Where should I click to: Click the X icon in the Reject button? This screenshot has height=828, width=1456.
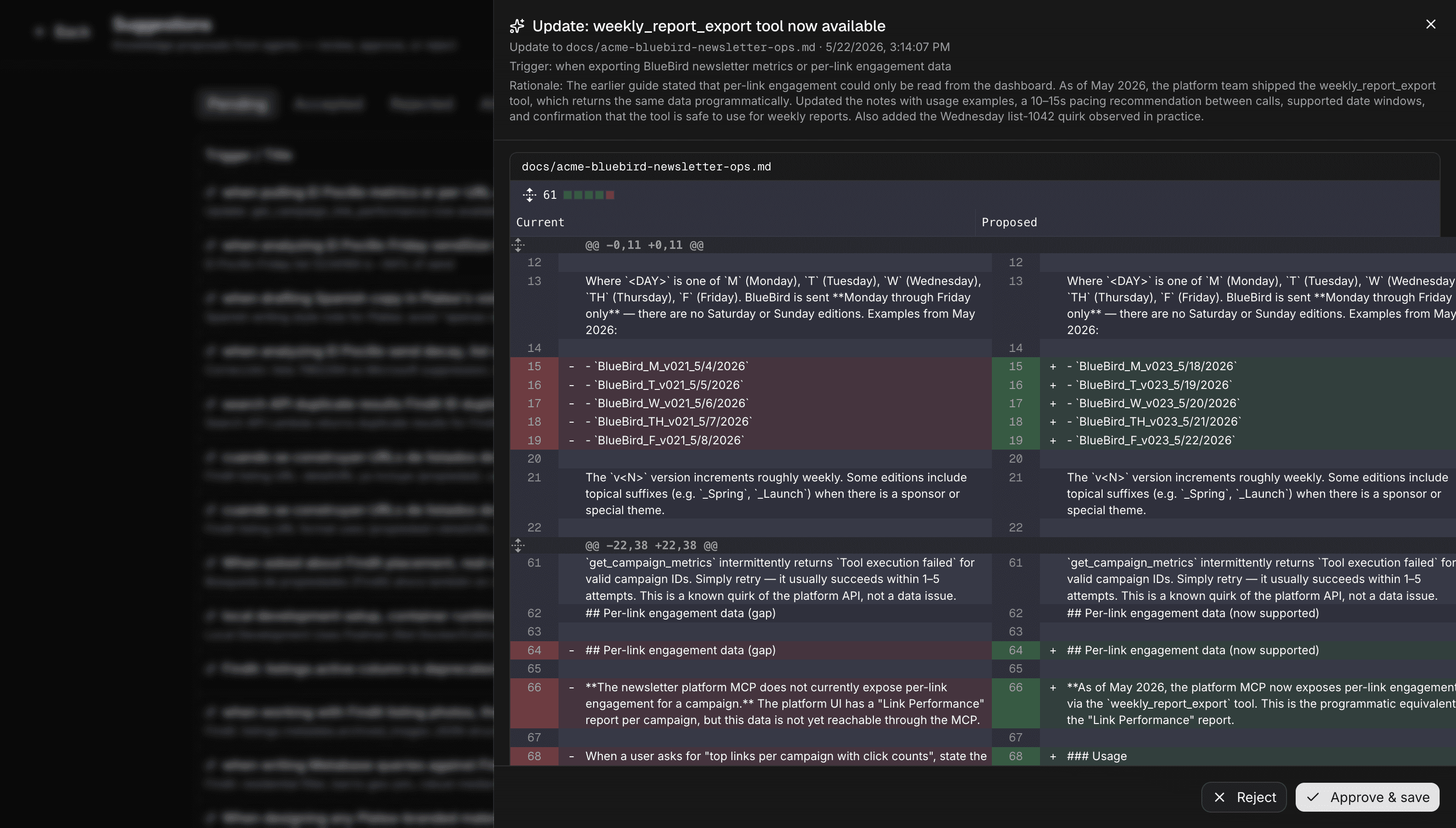pyautogui.click(x=1220, y=797)
